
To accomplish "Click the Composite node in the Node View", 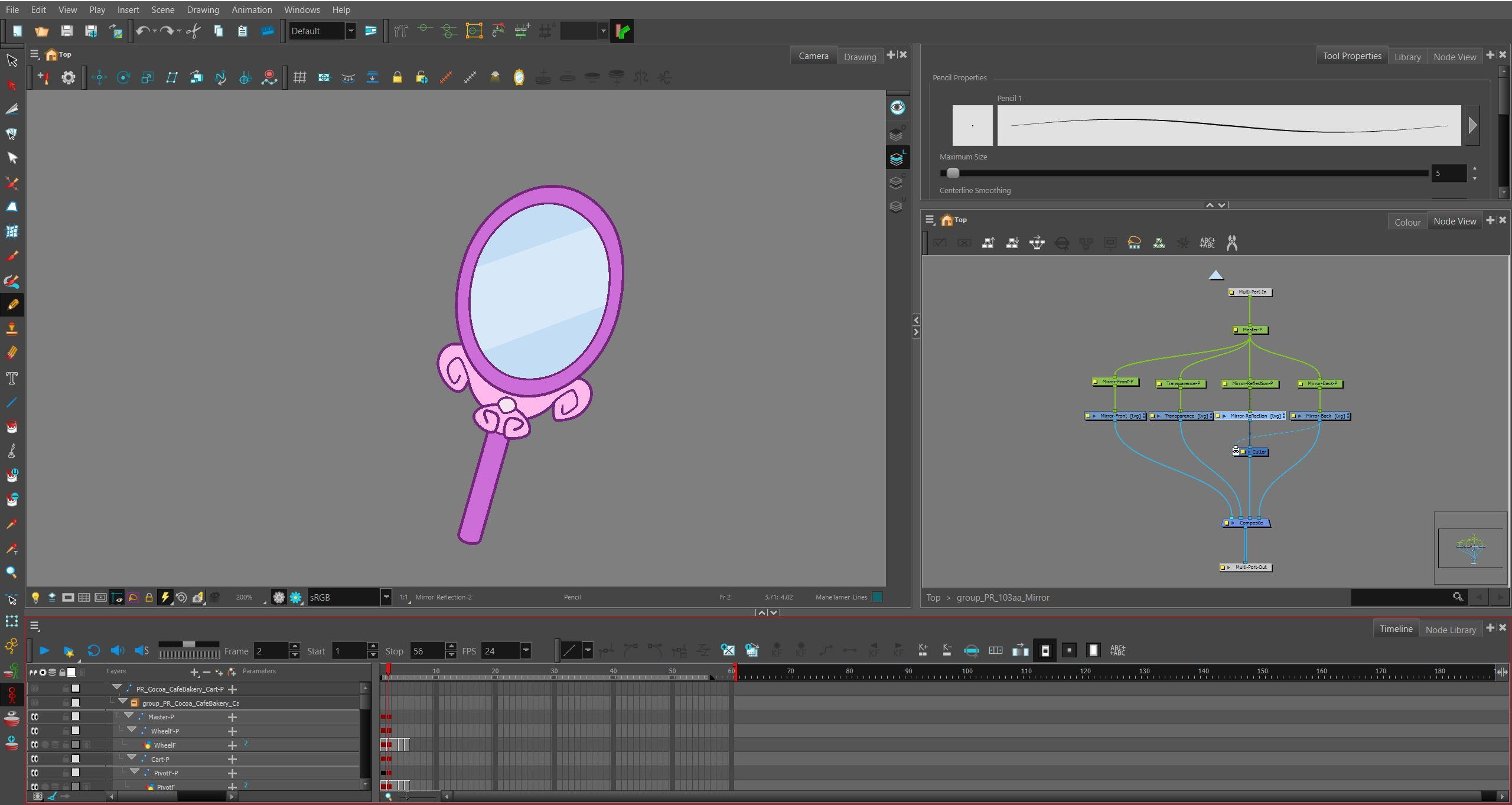I will click(x=1247, y=523).
